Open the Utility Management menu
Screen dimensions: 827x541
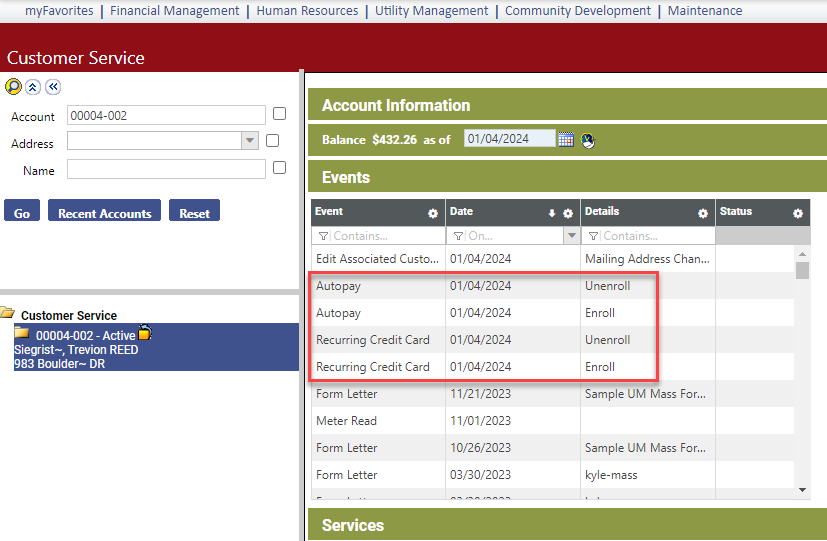[431, 11]
